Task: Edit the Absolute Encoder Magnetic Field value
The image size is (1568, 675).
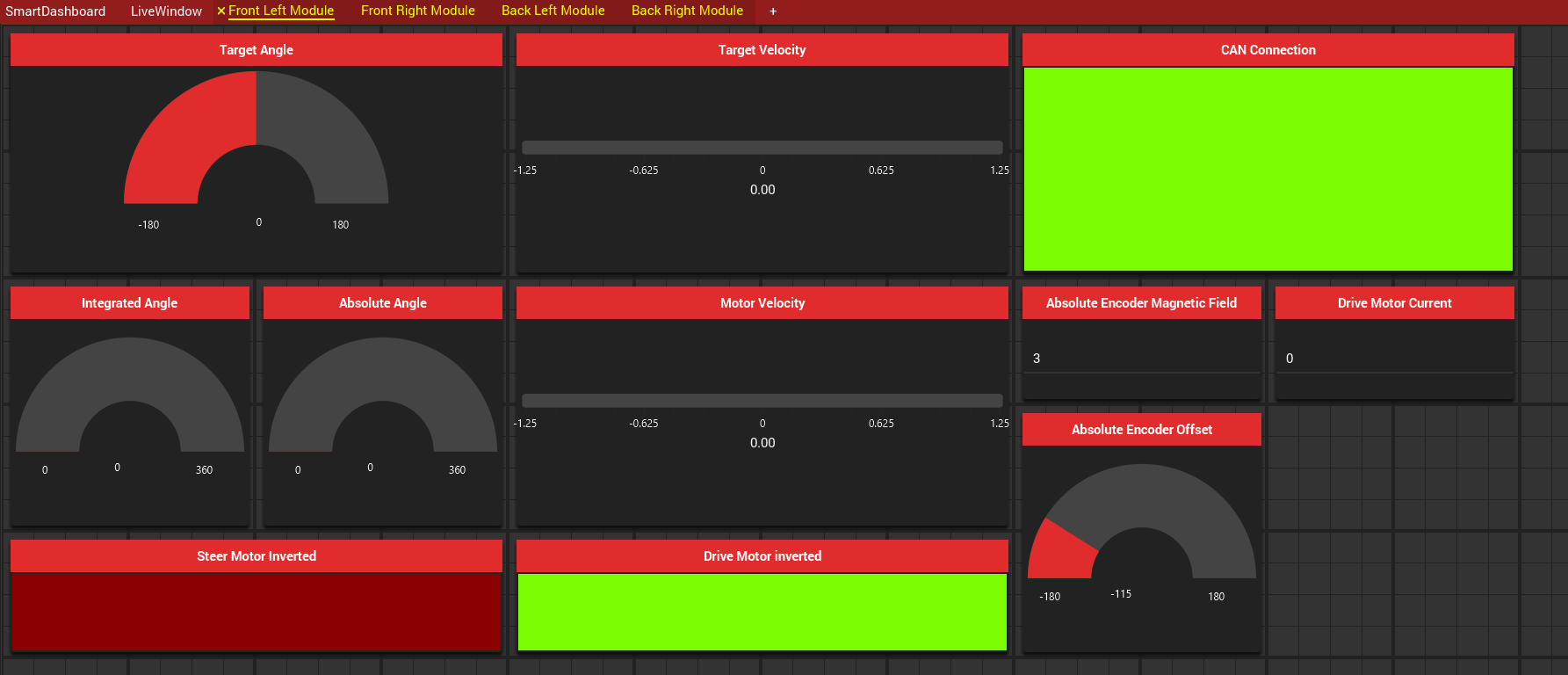Action: point(1142,359)
